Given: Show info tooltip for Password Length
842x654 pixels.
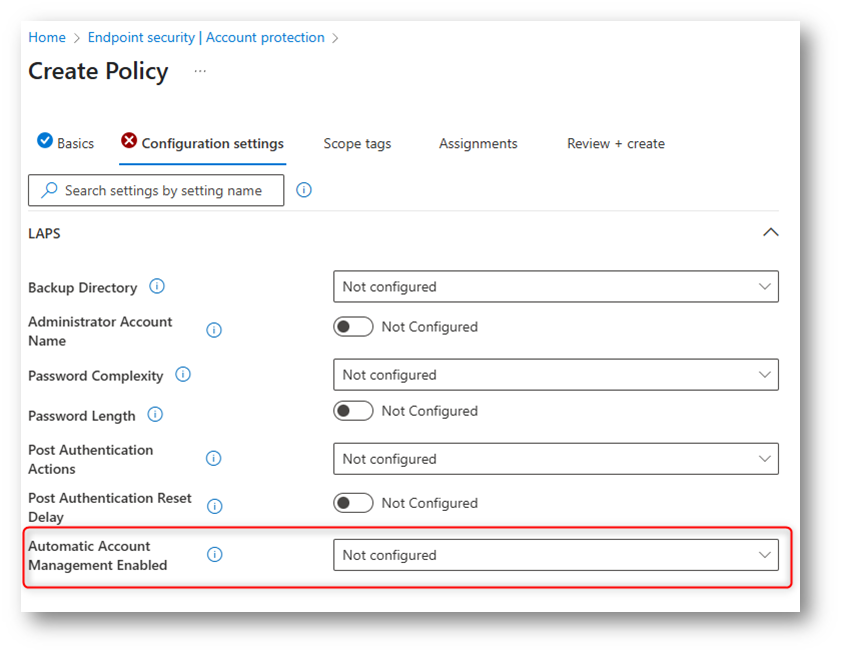Looking at the screenshot, I should (155, 415).
